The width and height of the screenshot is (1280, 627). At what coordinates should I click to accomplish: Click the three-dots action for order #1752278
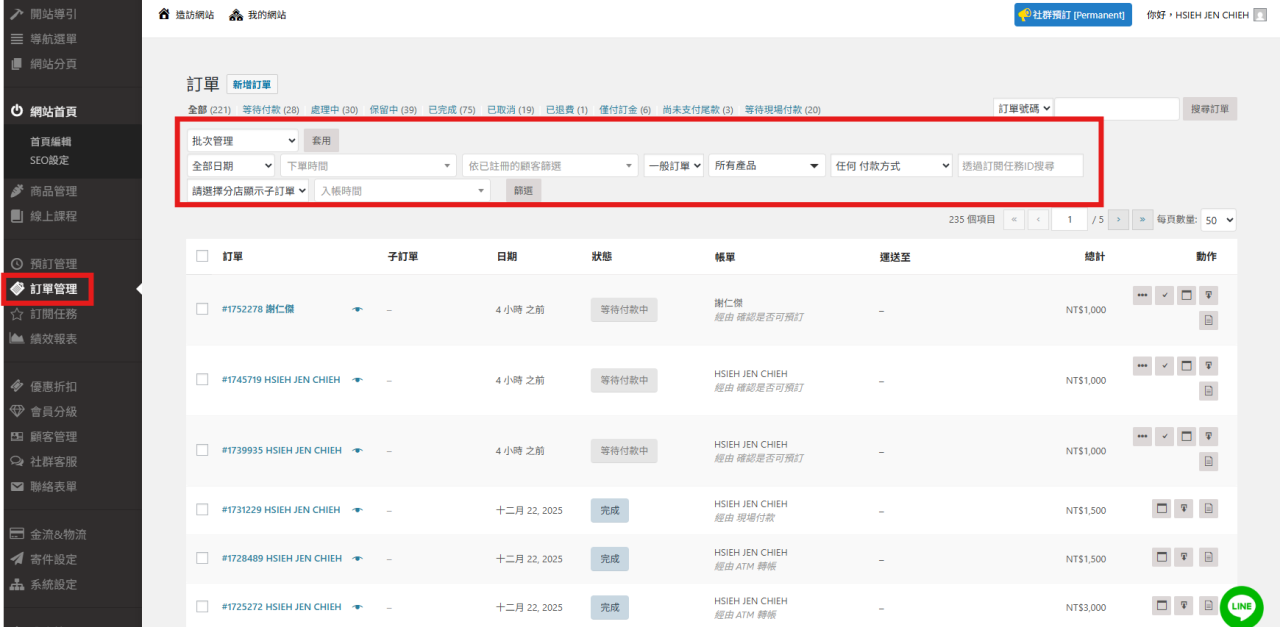(1142, 295)
